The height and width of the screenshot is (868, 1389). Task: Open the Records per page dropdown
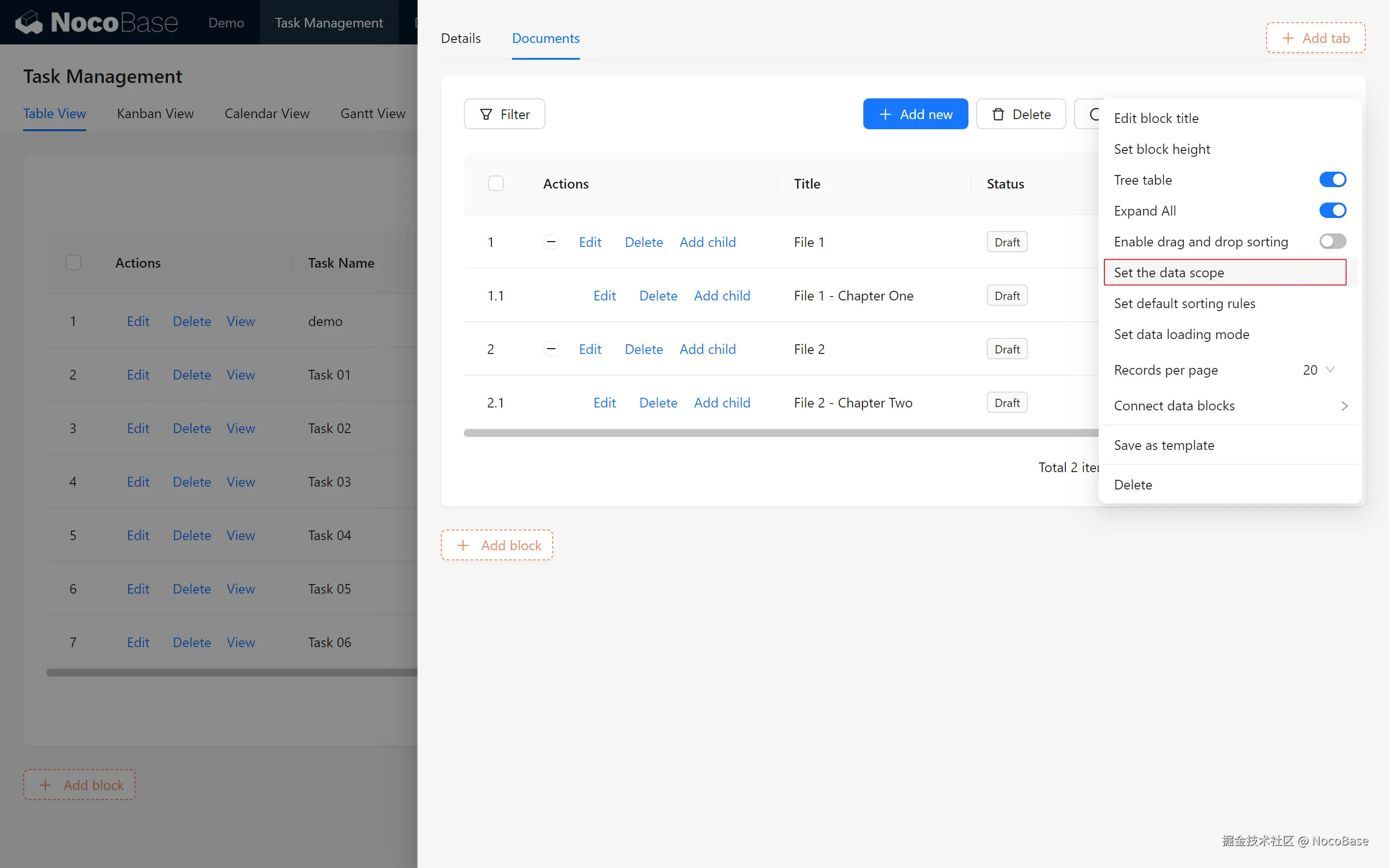[1319, 370]
